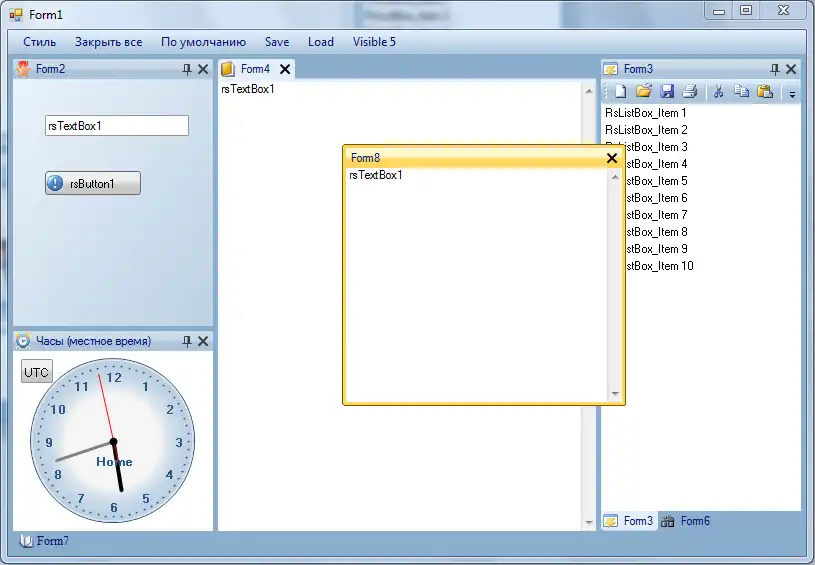Click the Print icon in Form3 toolbar
This screenshot has height=565, width=815.
tap(690, 91)
